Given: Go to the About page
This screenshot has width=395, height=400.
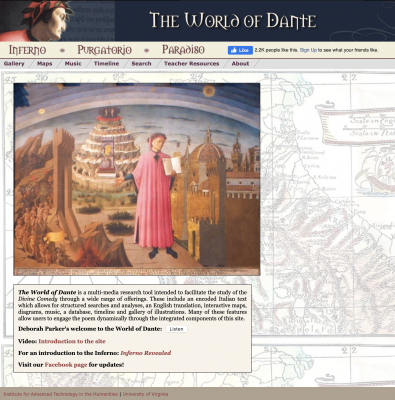Looking at the screenshot, I should point(240,63).
